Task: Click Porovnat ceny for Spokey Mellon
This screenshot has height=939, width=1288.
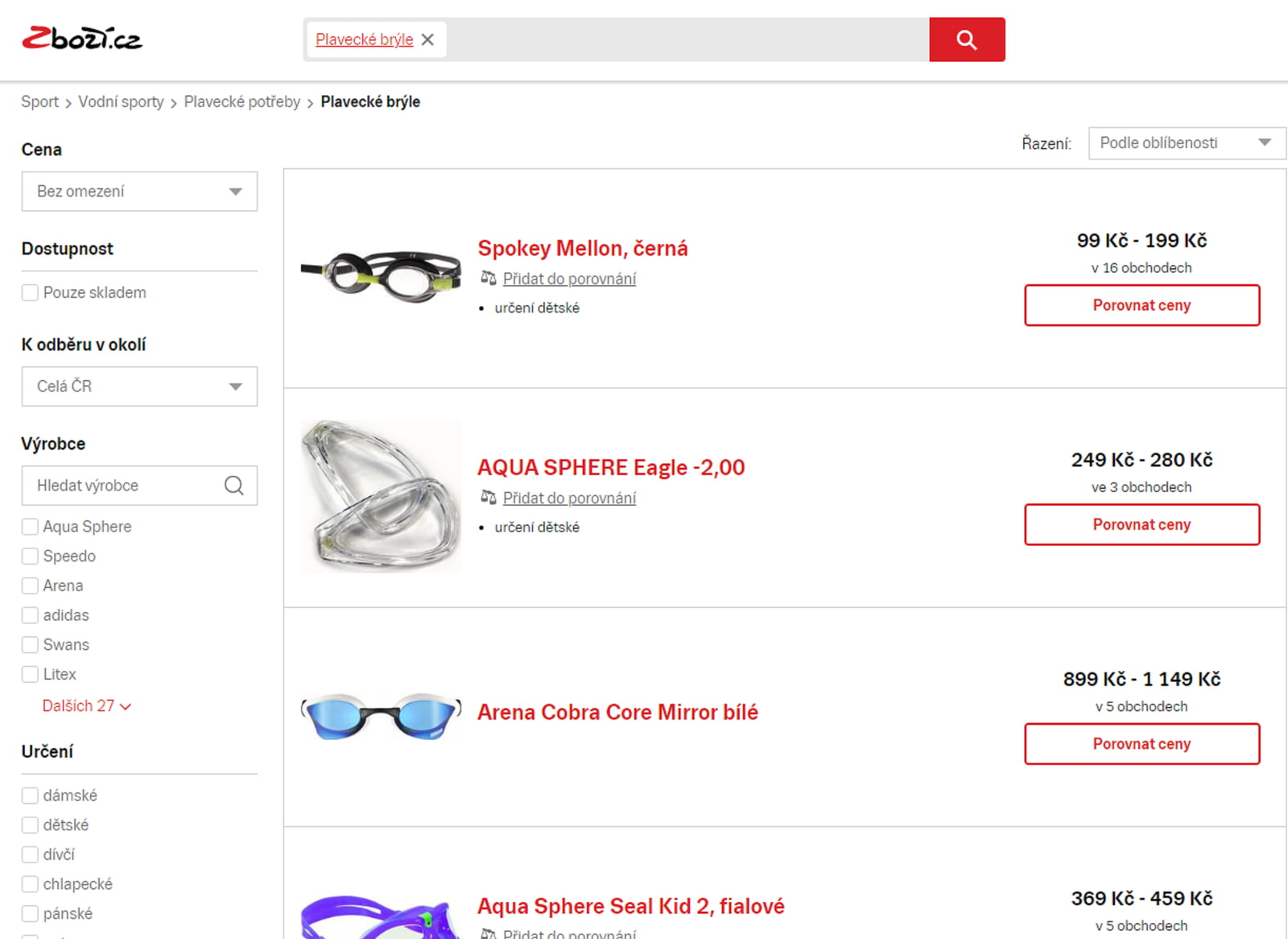Action: click(x=1141, y=305)
